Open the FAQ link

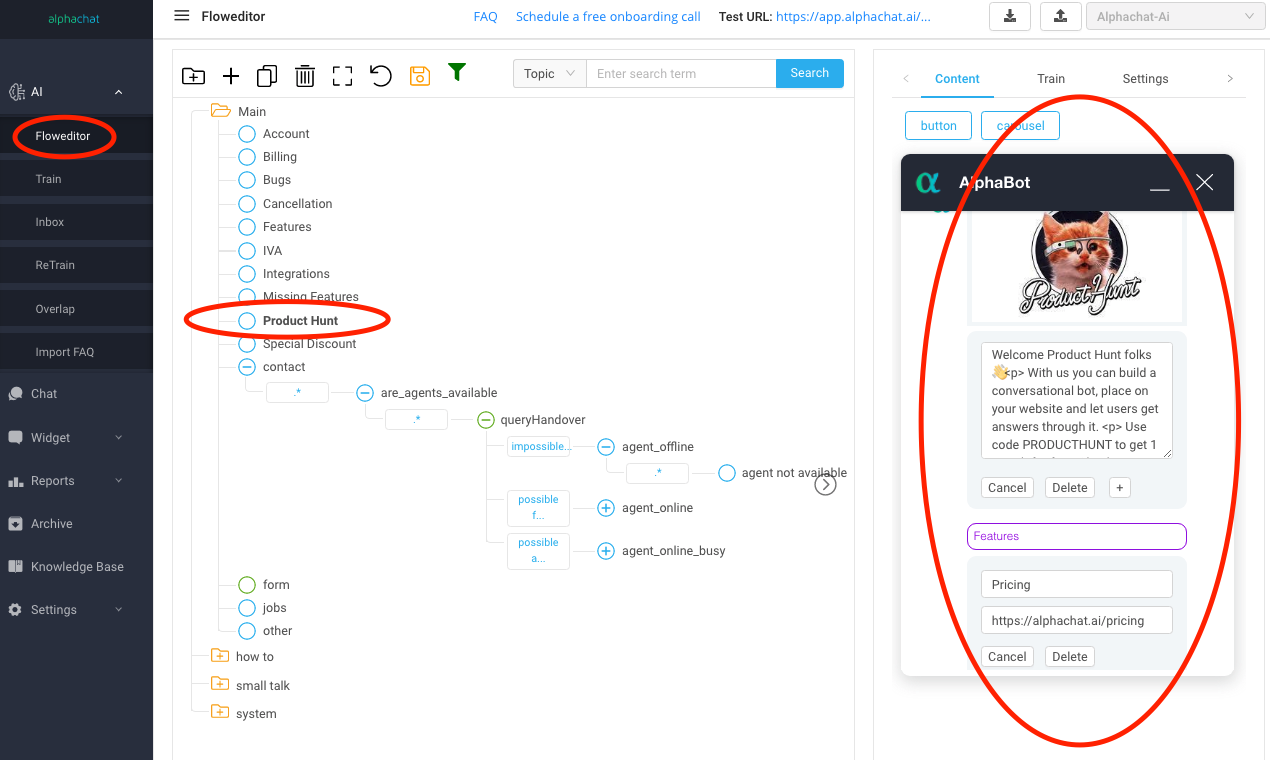click(x=485, y=17)
